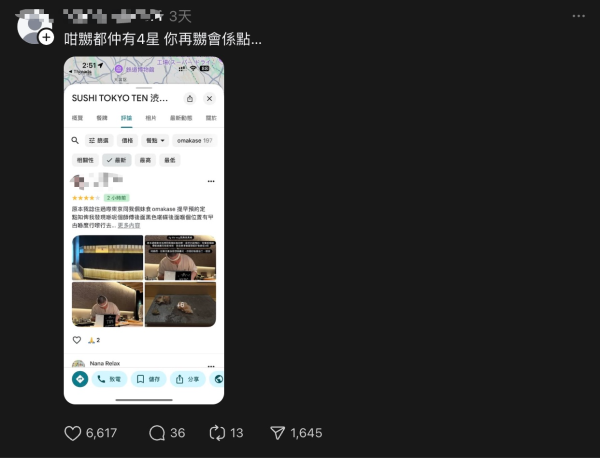
Task: Repost using the icon with 13
Action: (217, 433)
